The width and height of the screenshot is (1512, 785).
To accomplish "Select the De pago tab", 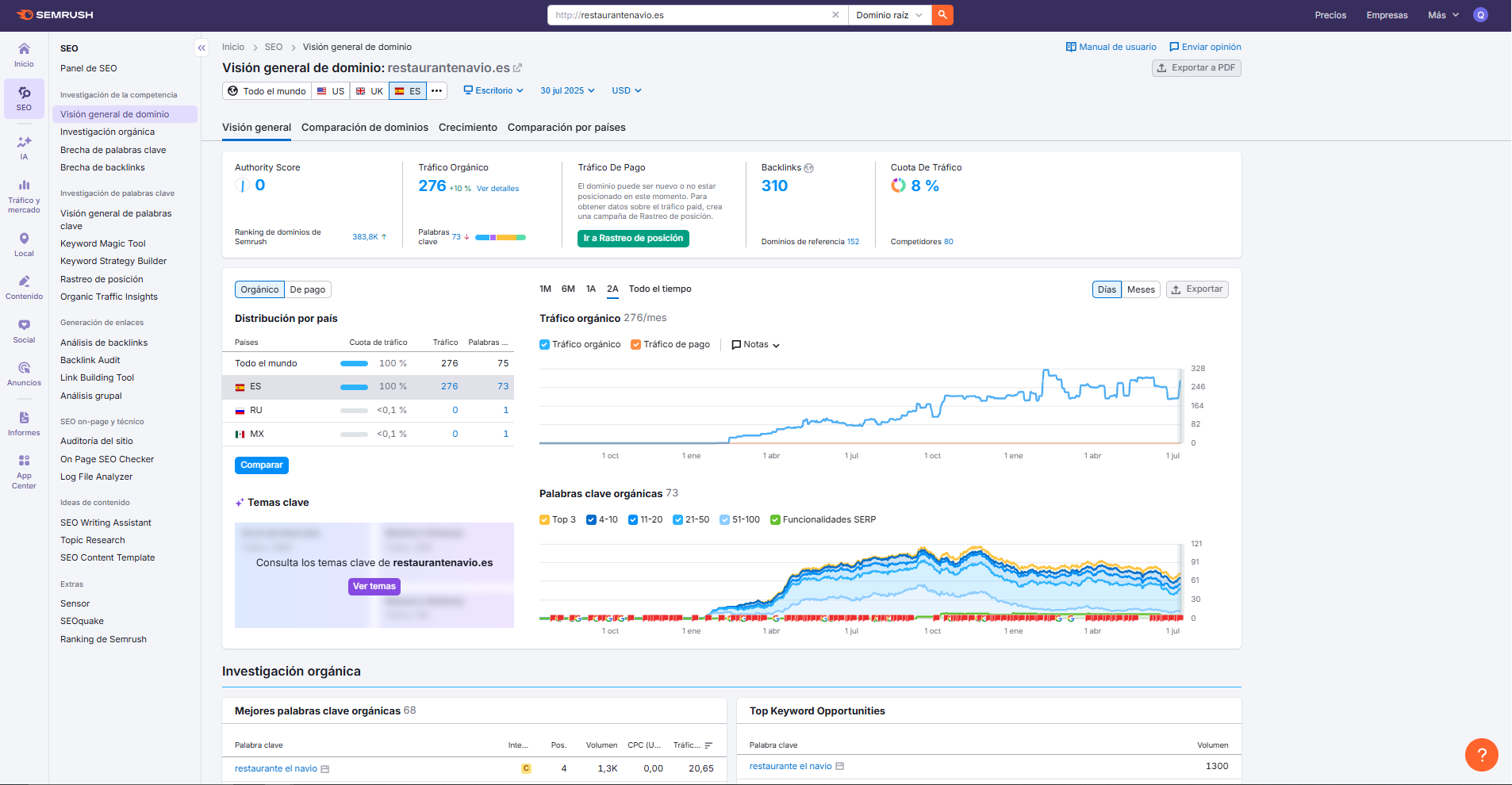I will pyautogui.click(x=308, y=289).
